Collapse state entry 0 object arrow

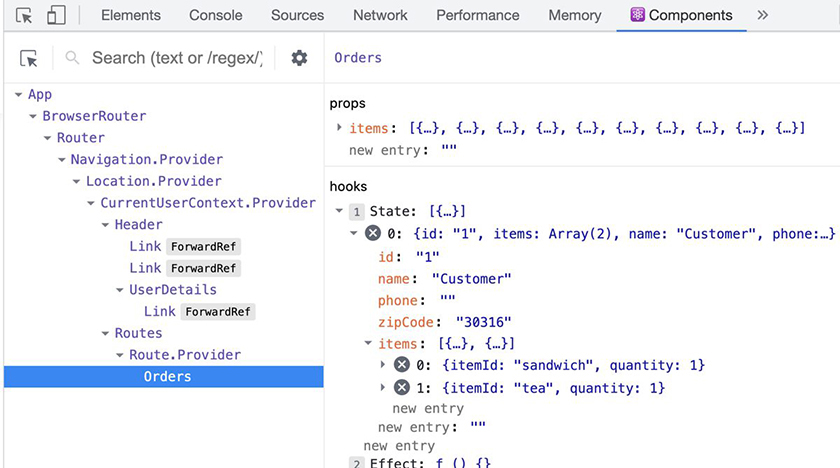click(354, 233)
